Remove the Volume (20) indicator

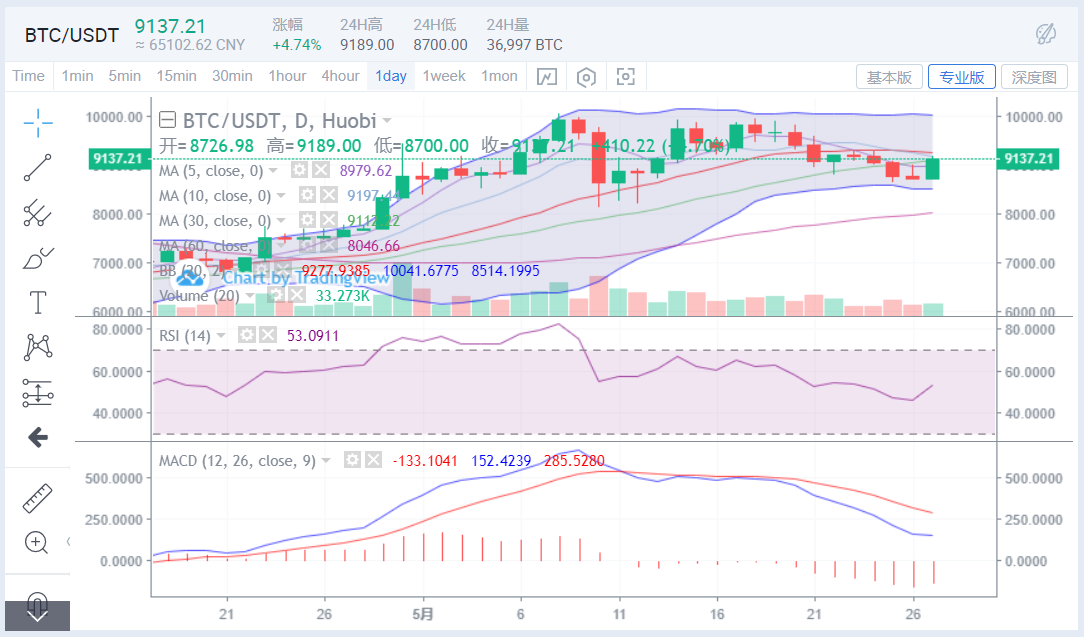click(x=297, y=295)
